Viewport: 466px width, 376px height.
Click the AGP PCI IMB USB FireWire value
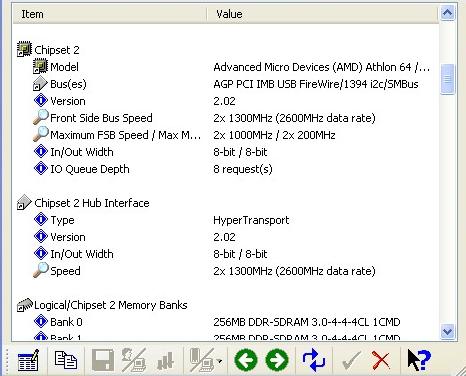tap(316, 84)
